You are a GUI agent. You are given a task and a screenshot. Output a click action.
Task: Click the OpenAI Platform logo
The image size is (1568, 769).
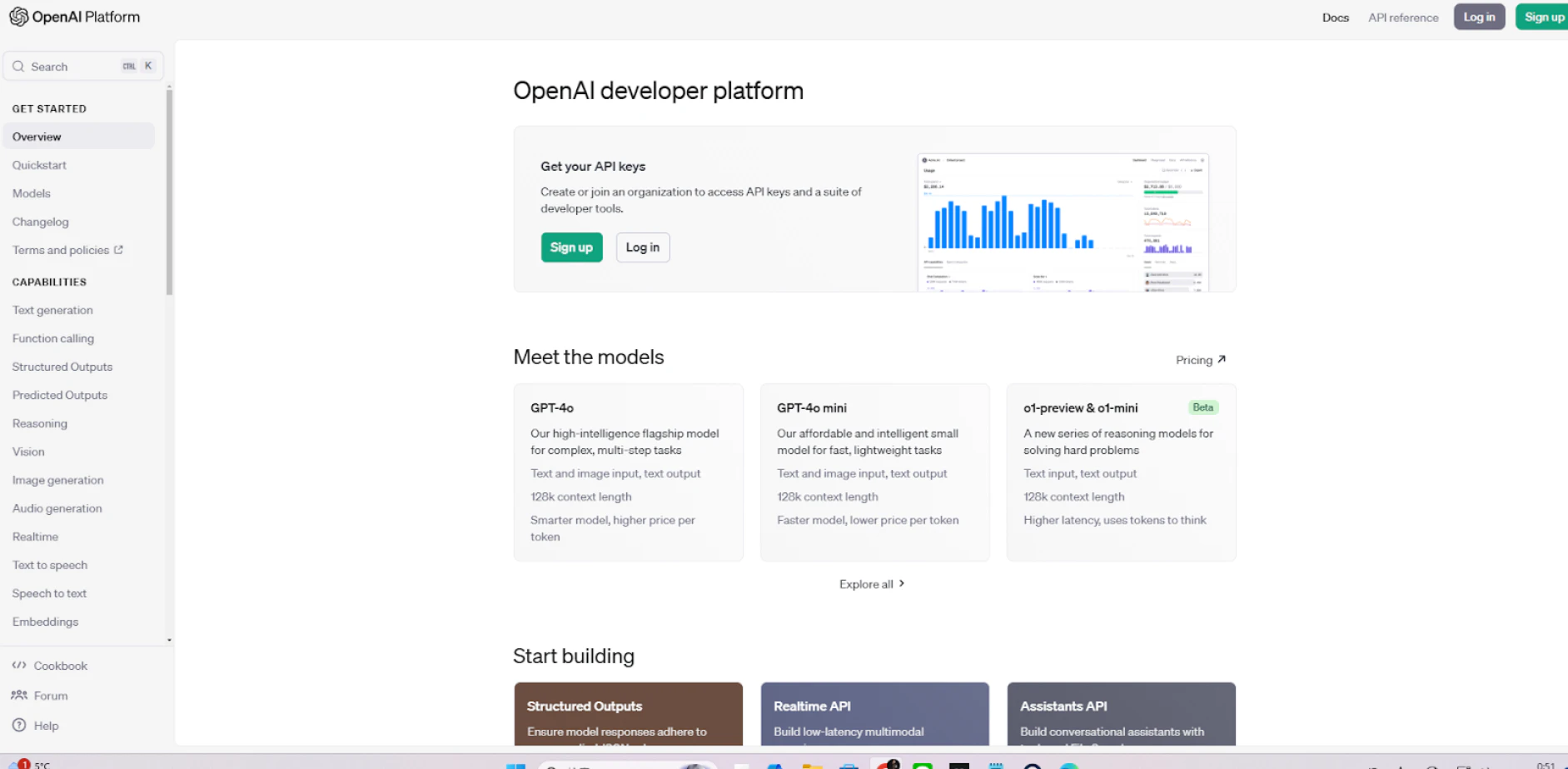[x=74, y=17]
